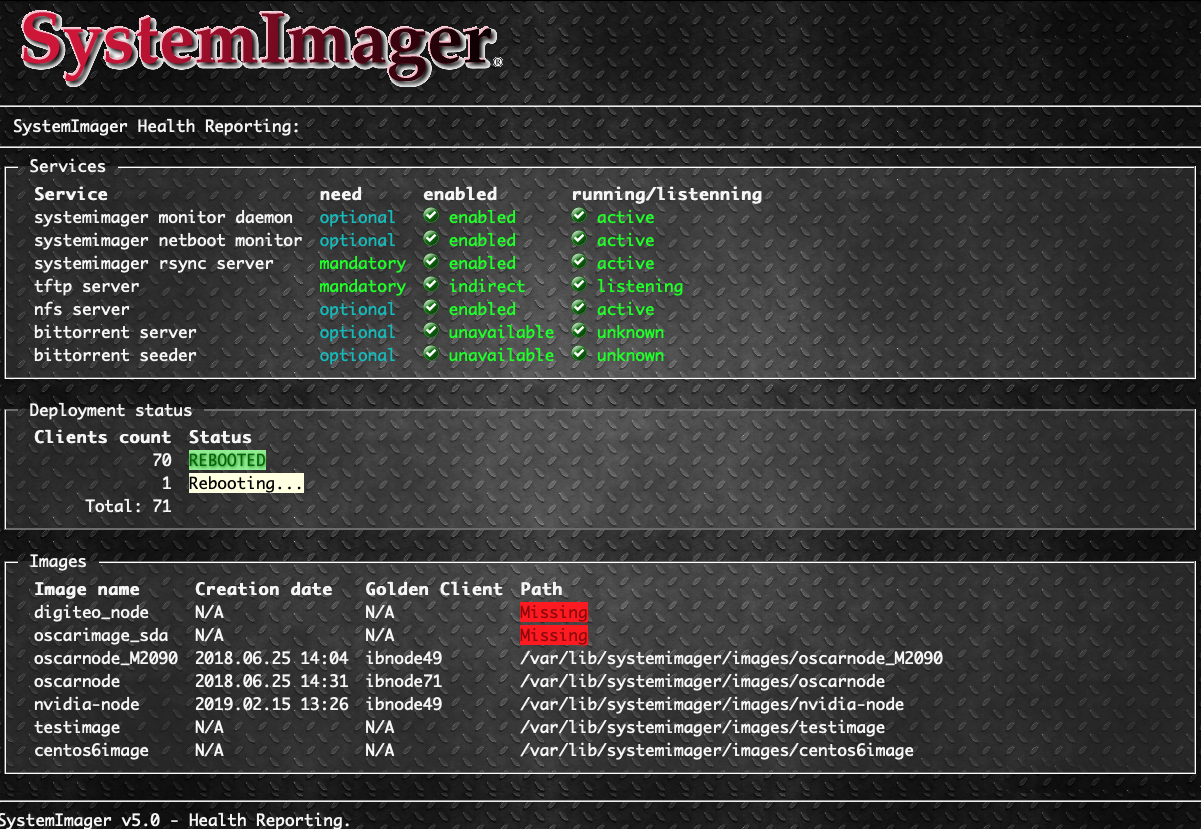Click the 'digiteo_node' image name
Image resolution: width=1201 pixels, height=829 pixels.
pos(92,612)
